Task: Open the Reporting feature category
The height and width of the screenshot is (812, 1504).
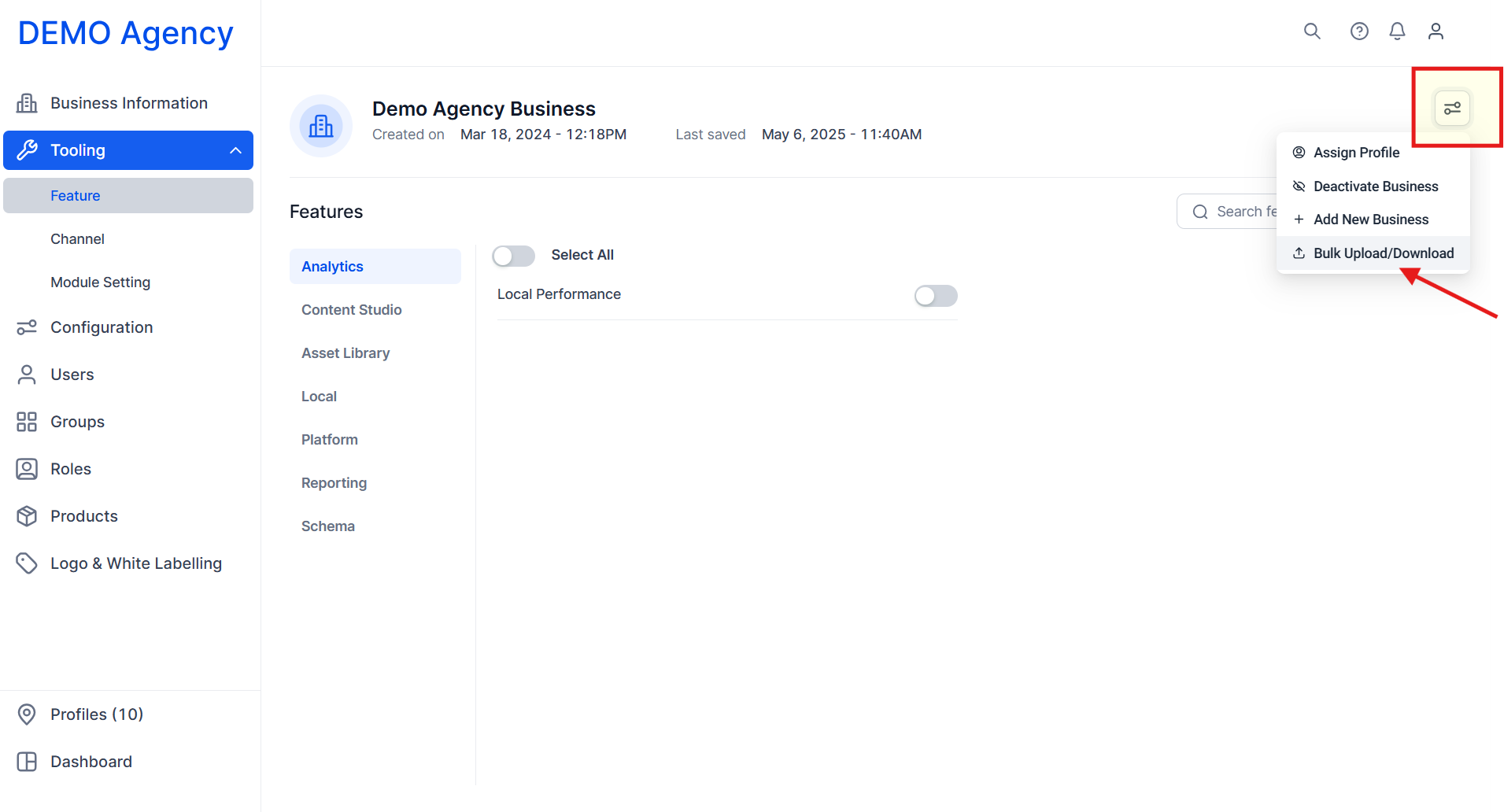Action: (375, 483)
